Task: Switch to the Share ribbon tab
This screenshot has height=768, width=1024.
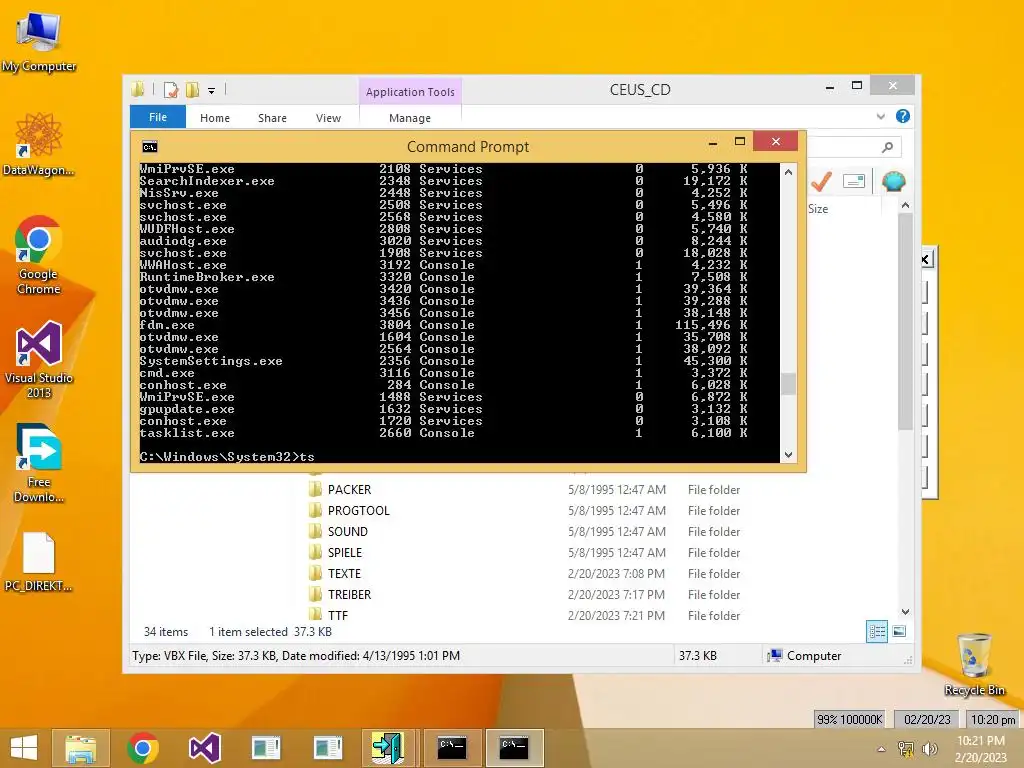Action: tap(272, 118)
